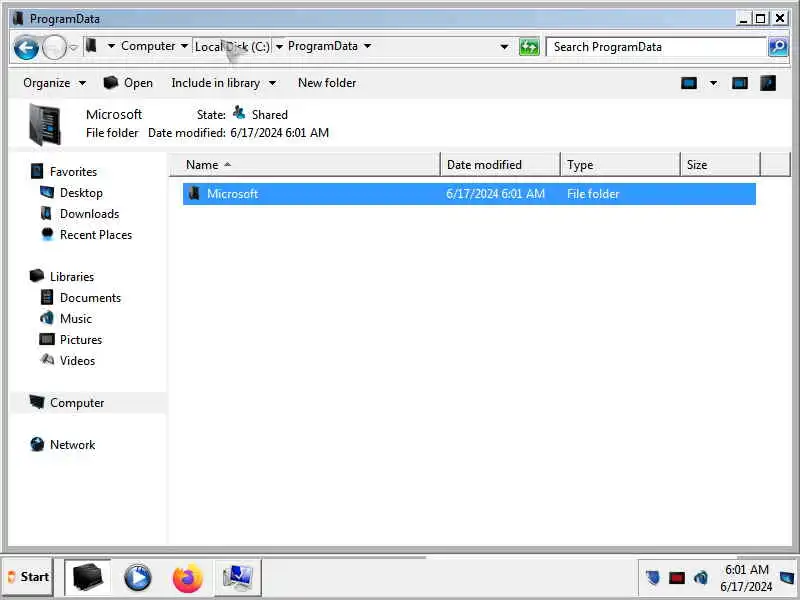This screenshot has width=800, height=600.
Task: Sort by Size column header
Action: click(720, 165)
